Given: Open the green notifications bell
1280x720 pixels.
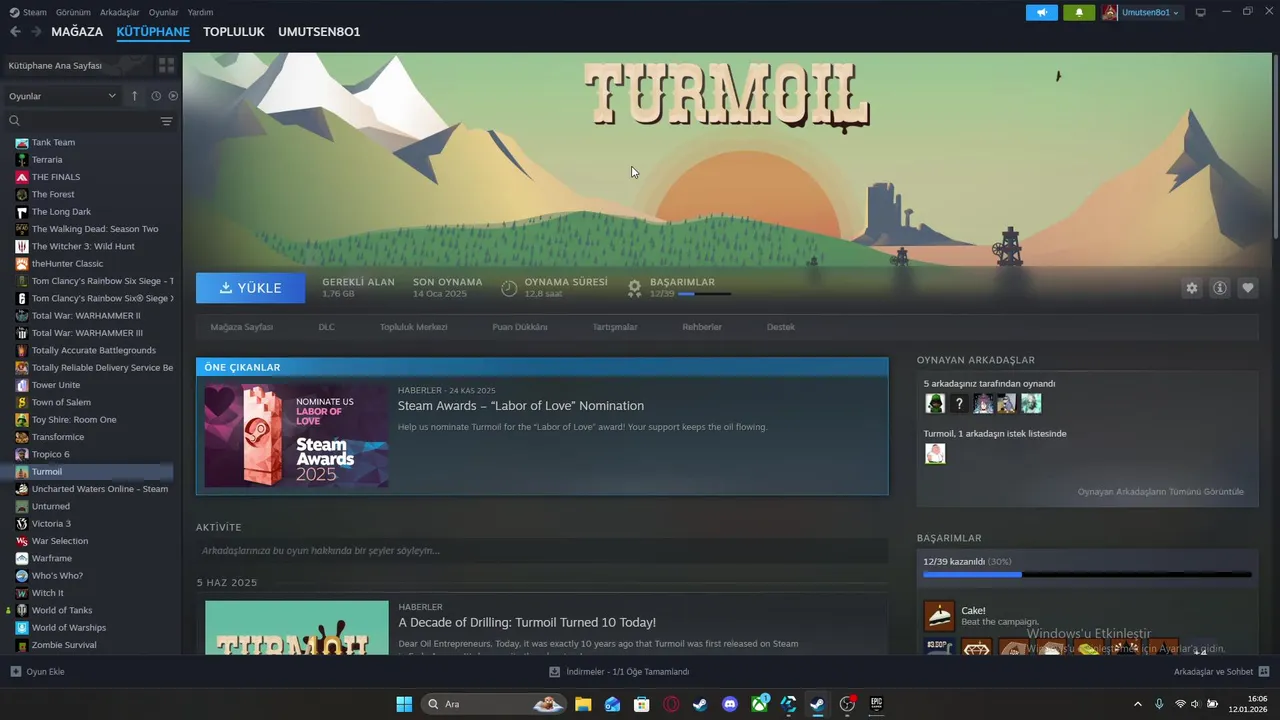Looking at the screenshot, I should pos(1079,13).
